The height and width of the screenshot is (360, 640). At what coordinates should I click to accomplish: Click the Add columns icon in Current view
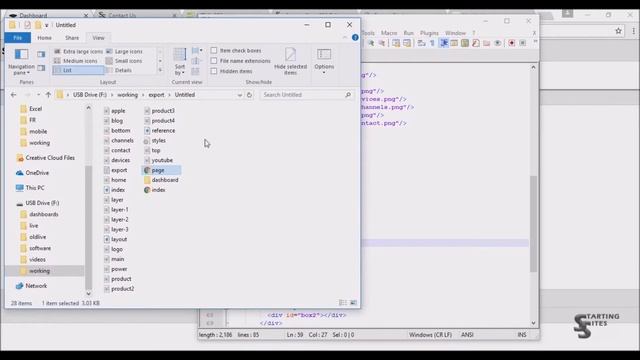(x=196, y=61)
